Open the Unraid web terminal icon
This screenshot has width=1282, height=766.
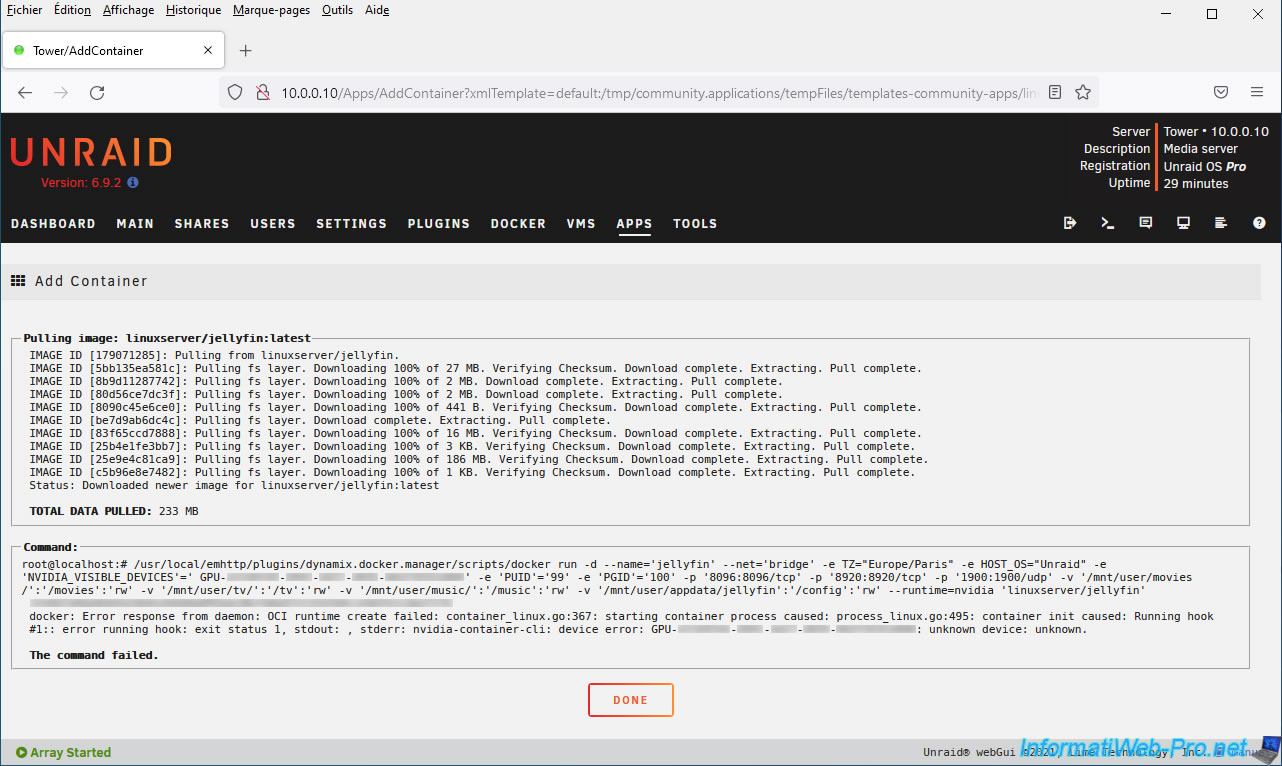pos(1108,223)
